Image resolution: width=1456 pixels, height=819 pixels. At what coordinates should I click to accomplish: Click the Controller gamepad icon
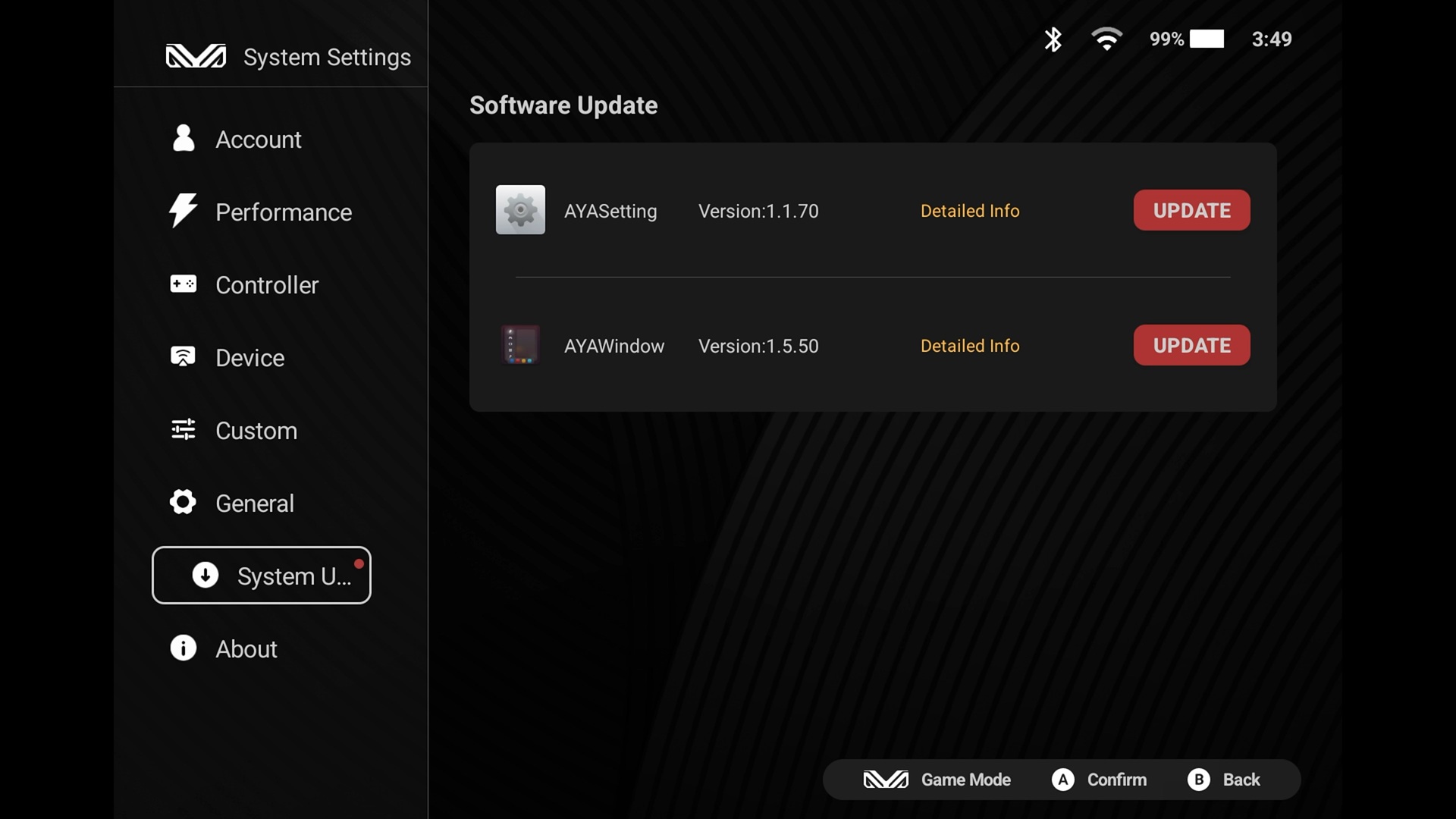tap(183, 284)
